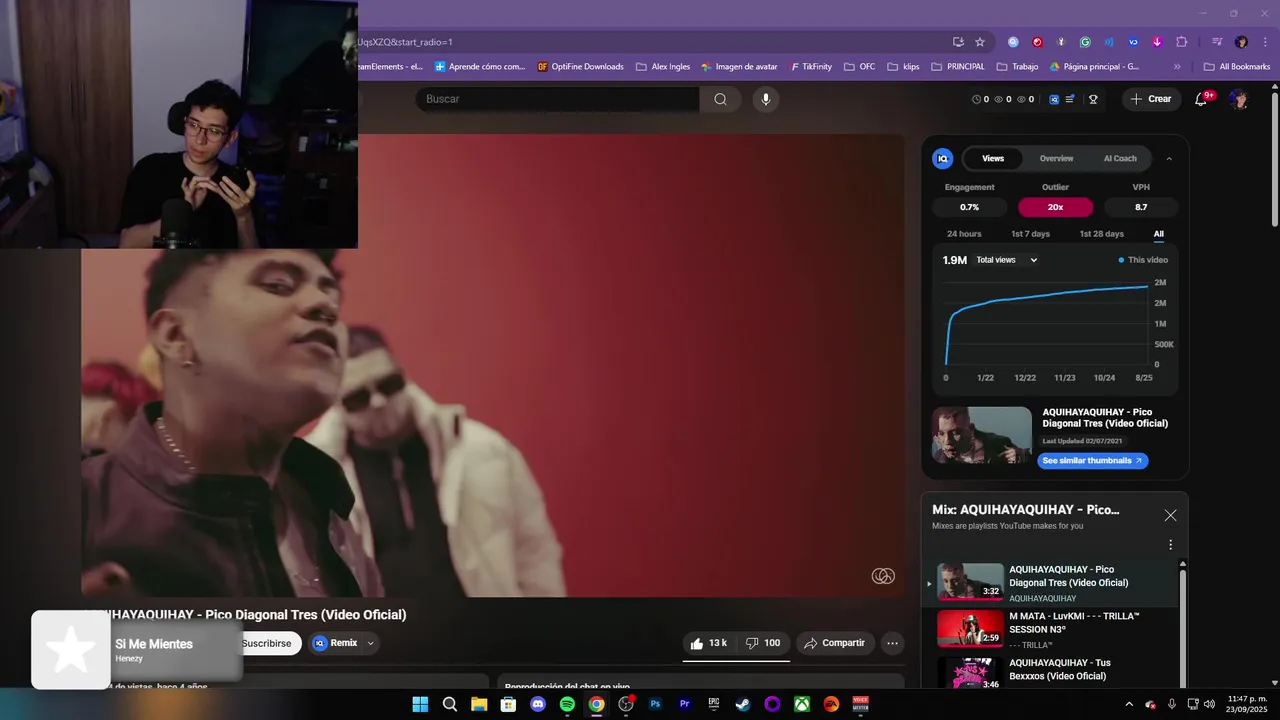Screen dimensions: 1280x720
Task: Click the video watermark icon in player
Action: (x=883, y=575)
